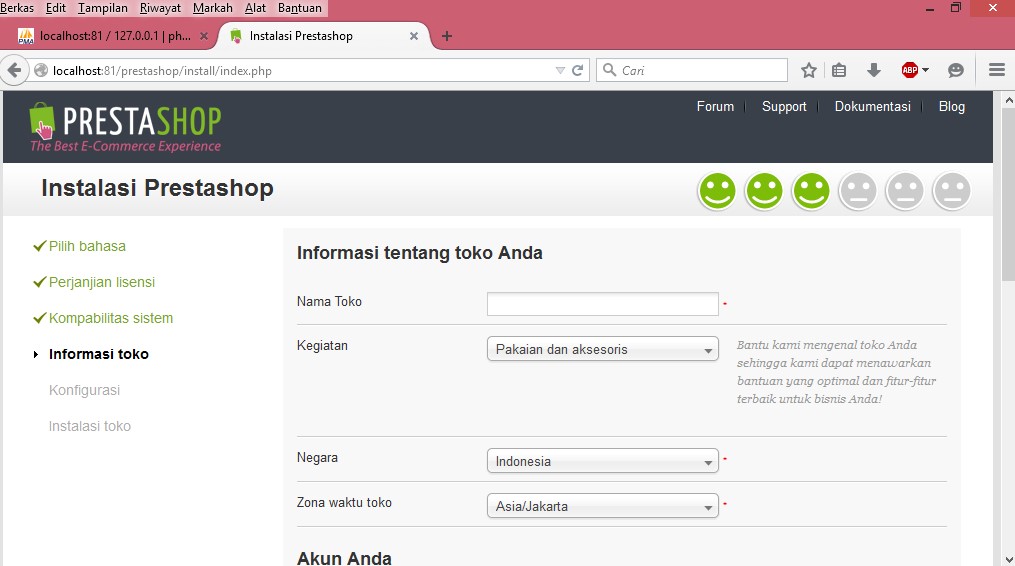Open the Edit menu
This screenshot has height=566, width=1015.
click(x=56, y=8)
